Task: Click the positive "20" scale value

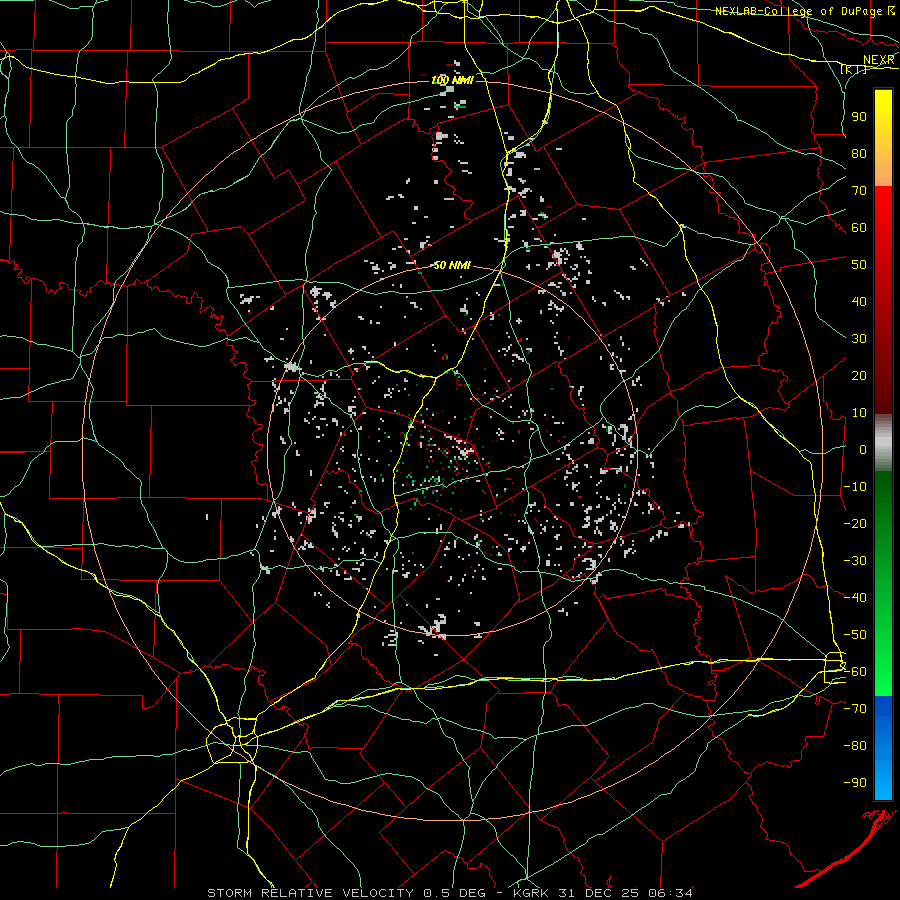Action: pyautogui.click(x=859, y=375)
